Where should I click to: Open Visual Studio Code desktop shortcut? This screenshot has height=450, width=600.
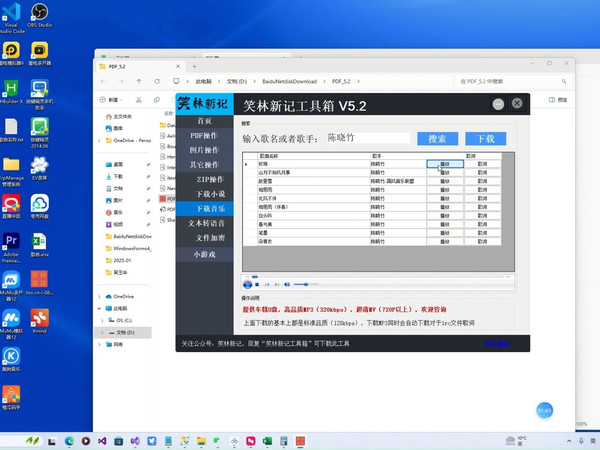(11, 17)
